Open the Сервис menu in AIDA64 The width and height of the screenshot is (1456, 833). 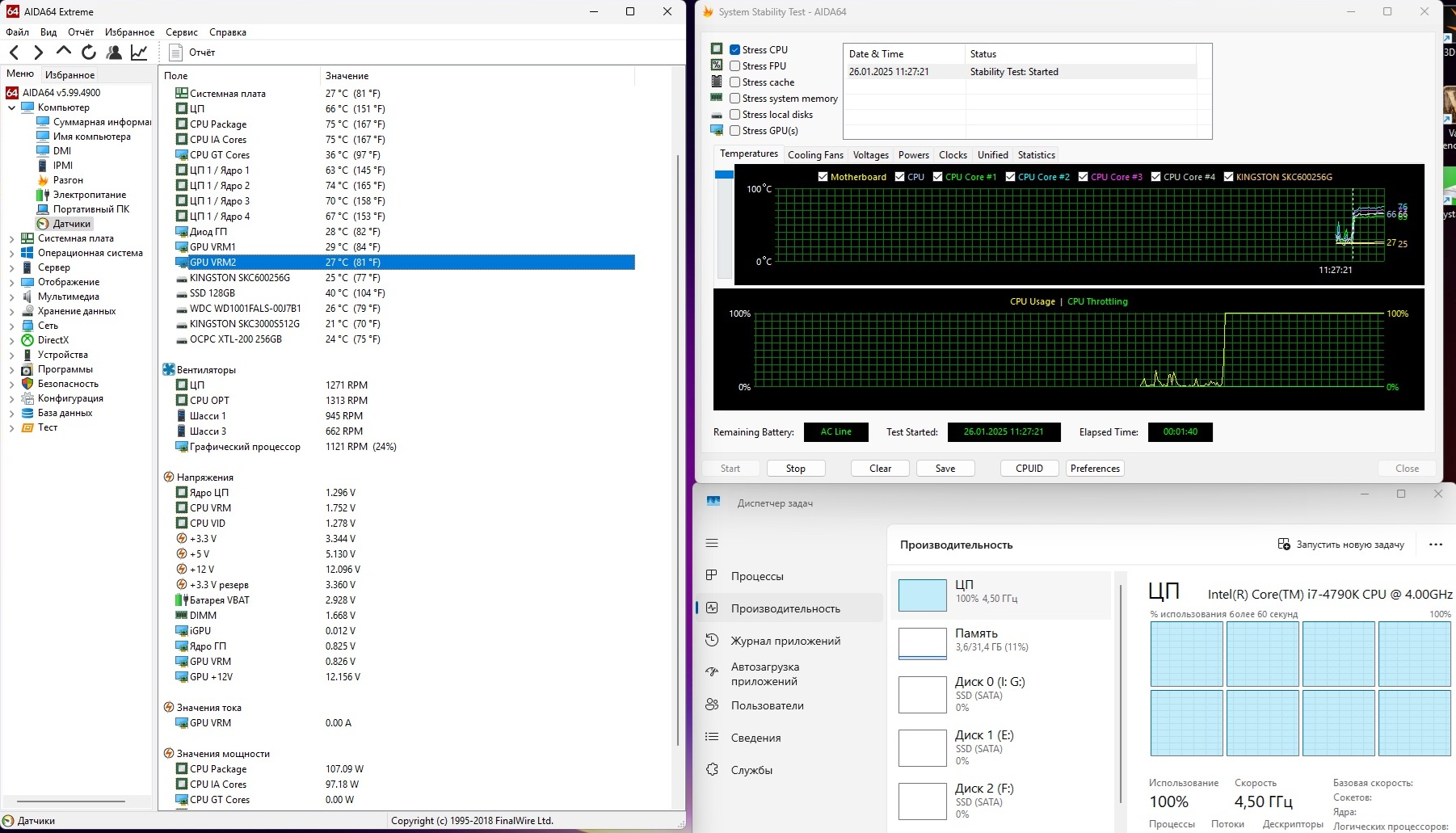coord(182,32)
